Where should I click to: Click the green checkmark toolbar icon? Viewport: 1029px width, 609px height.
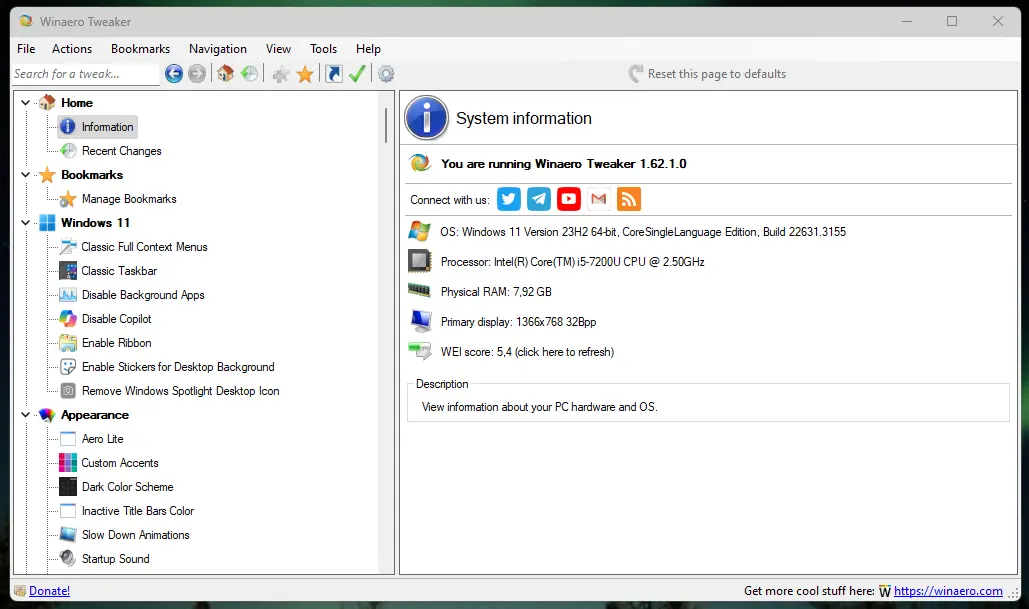[357, 74]
